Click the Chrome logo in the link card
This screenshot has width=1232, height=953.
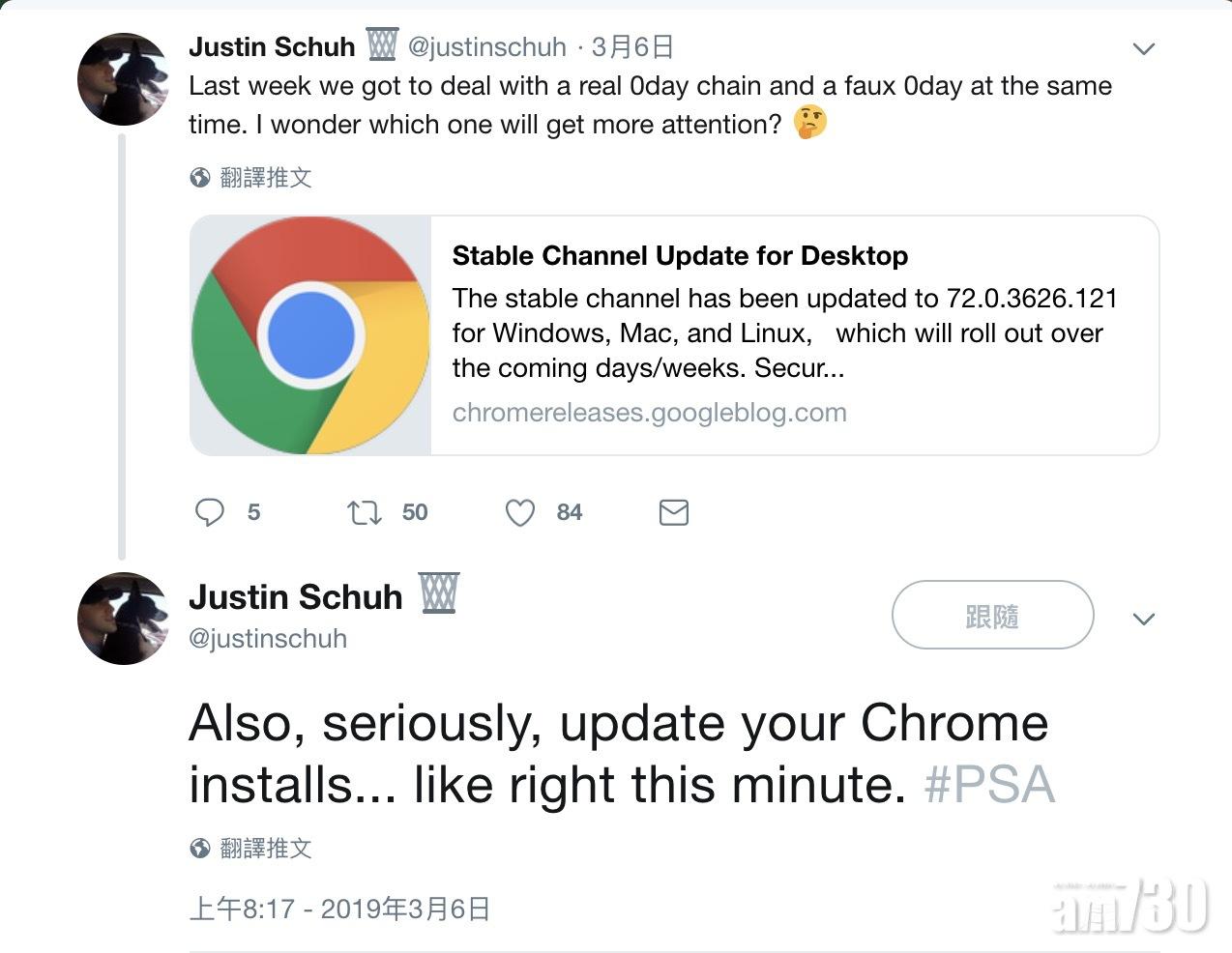[x=310, y=335]
